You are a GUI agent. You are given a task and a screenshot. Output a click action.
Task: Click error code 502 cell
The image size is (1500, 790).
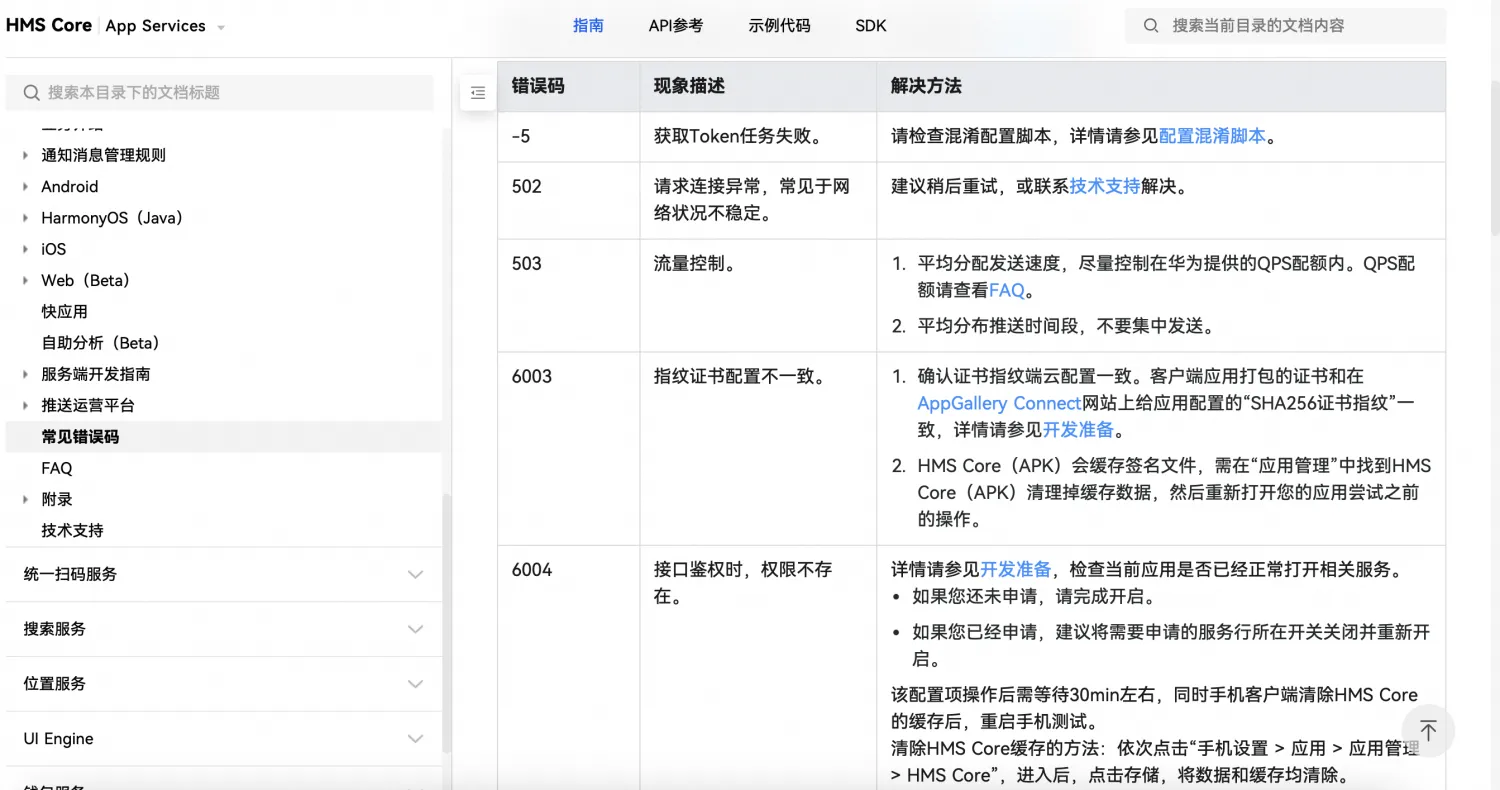[569, 200]
